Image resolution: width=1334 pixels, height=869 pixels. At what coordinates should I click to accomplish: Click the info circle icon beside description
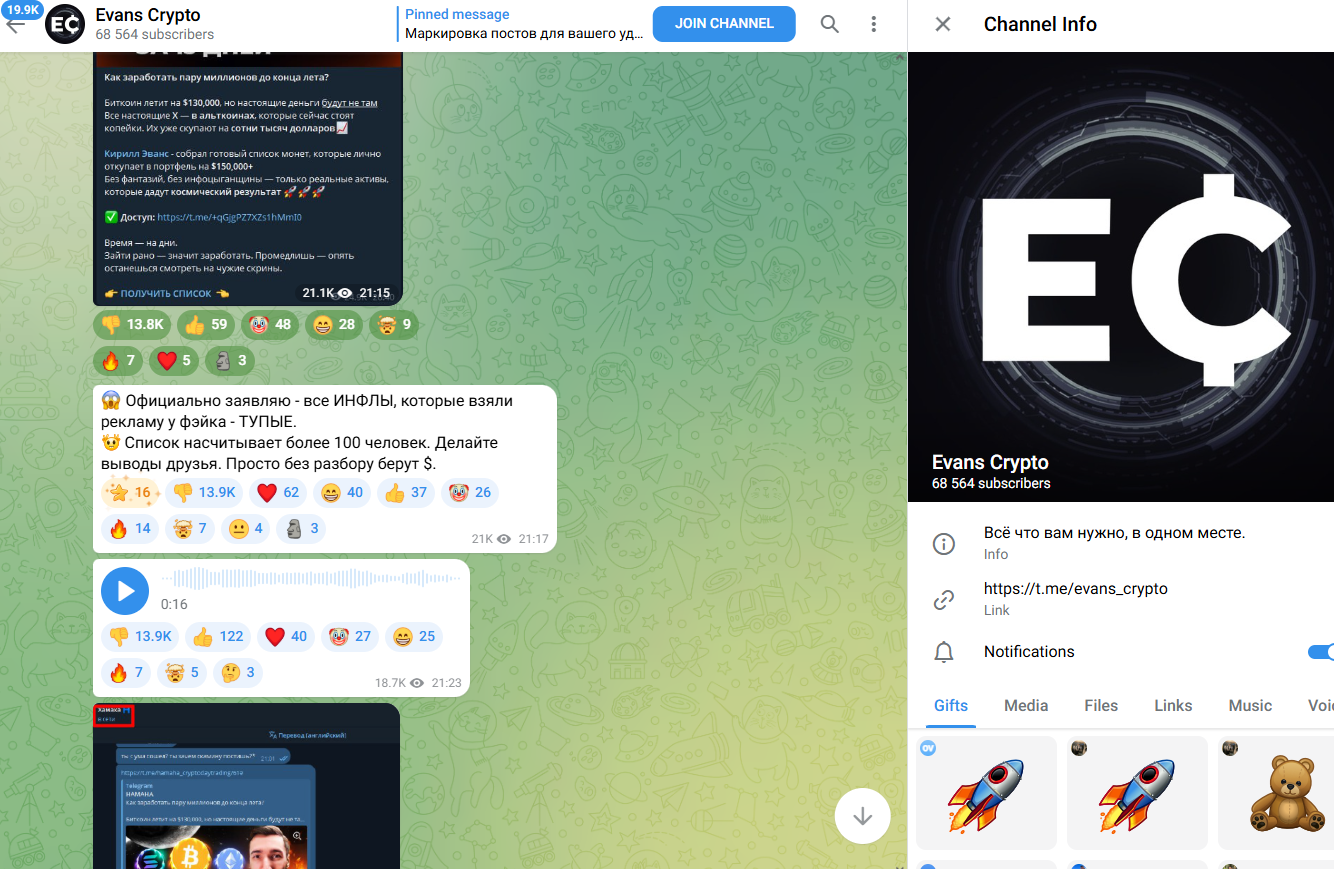pyautogui.click(x=943, y=544)
